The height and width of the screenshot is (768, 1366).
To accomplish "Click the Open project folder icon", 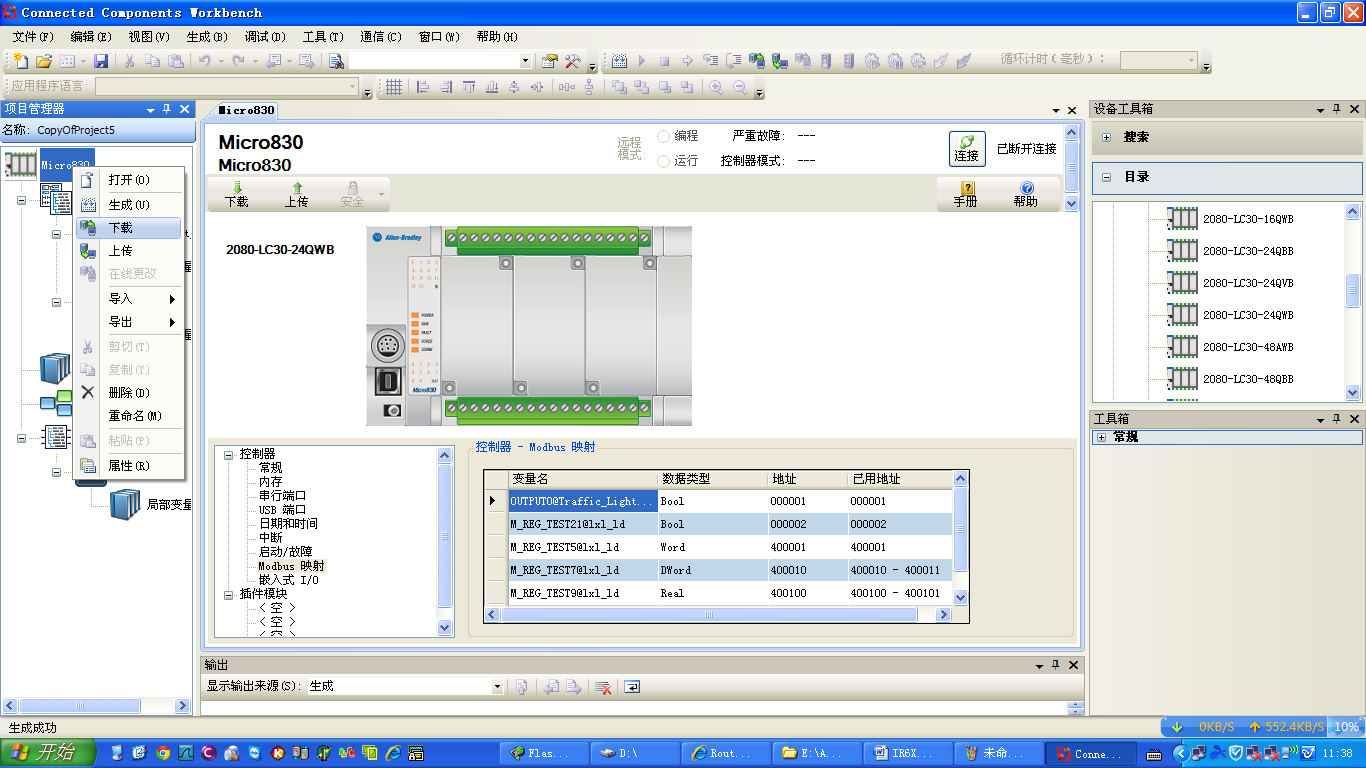I will (x=44, y=61).
